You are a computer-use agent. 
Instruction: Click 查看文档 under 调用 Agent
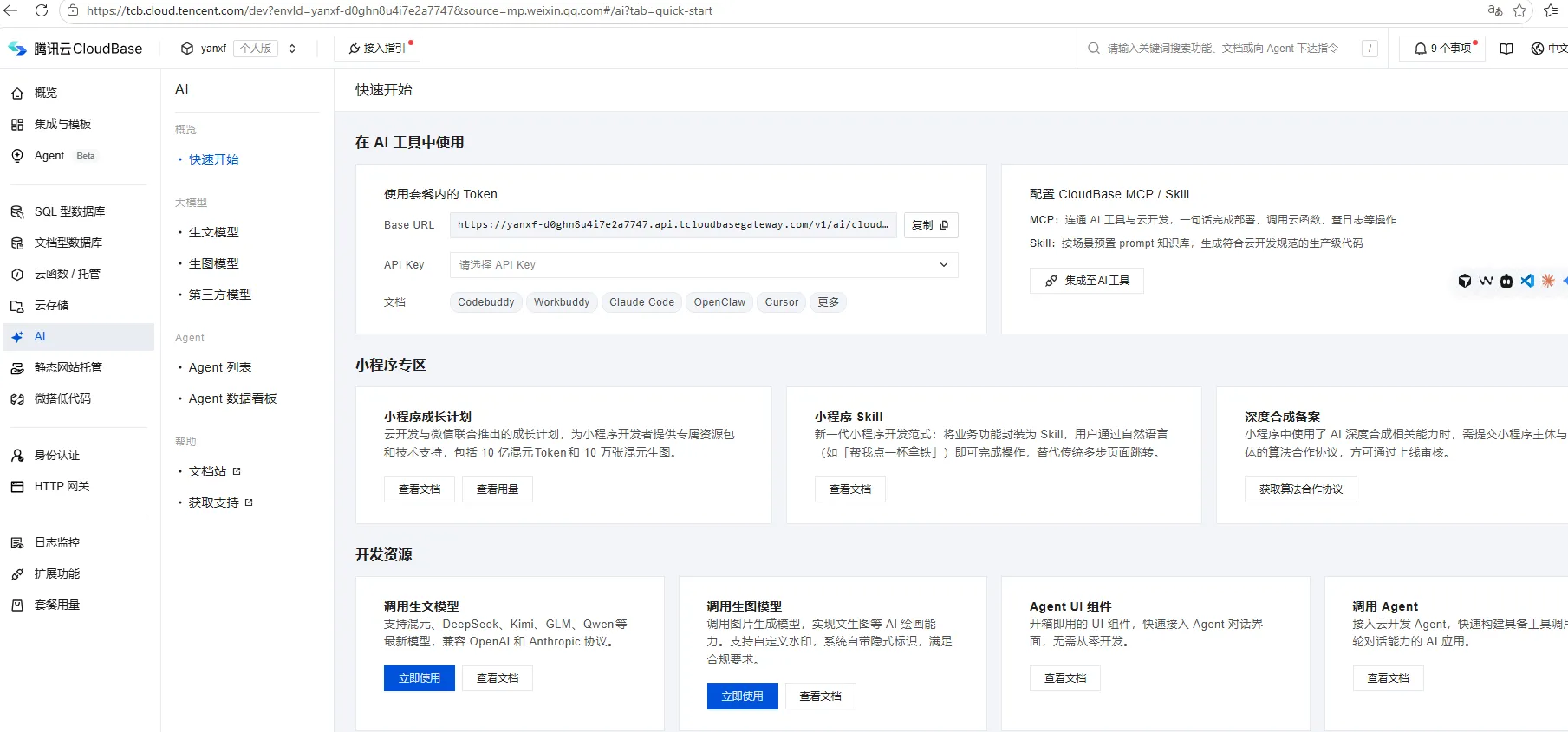pyautogui.click(x=1389, y=678)
